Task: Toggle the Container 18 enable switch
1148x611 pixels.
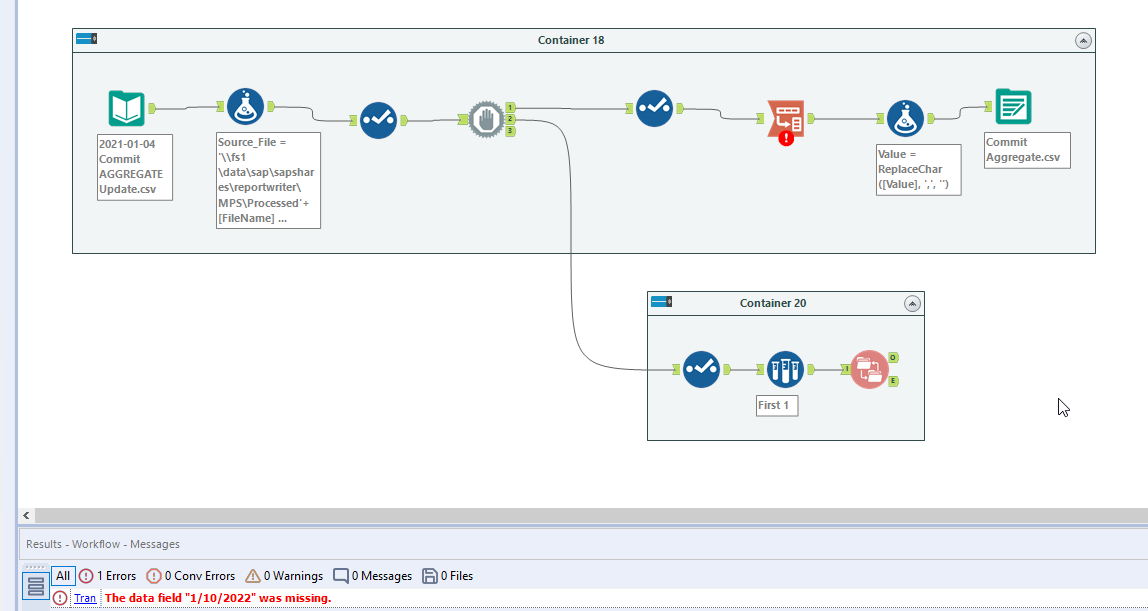Action: 87,40
